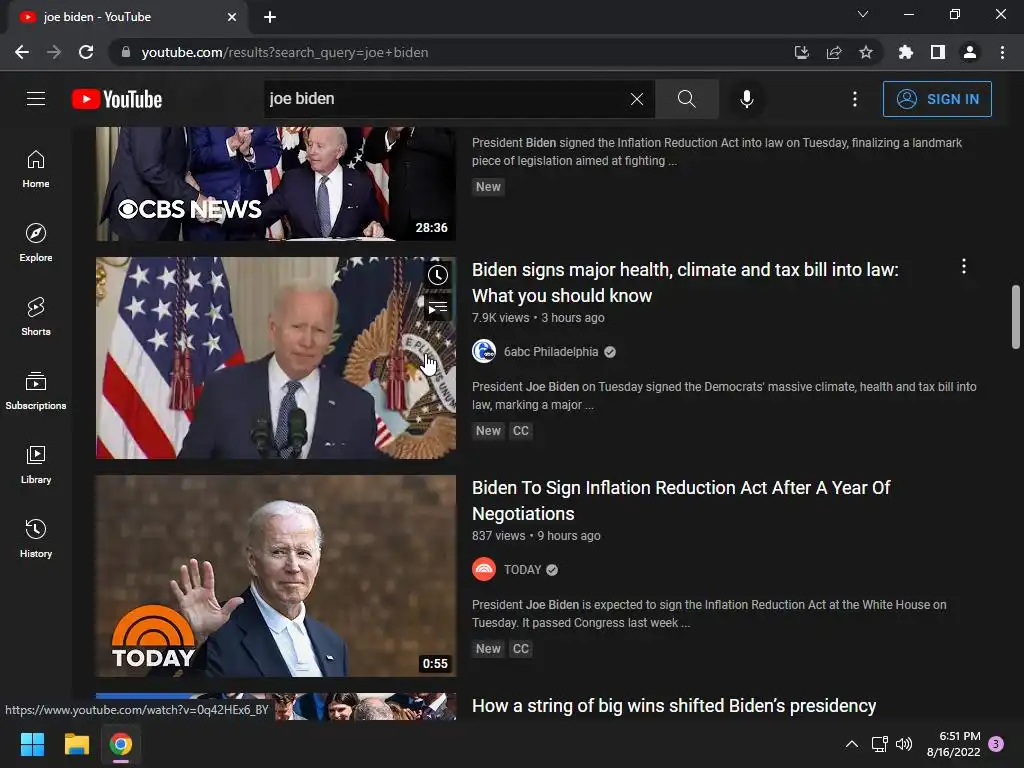The width and height of the screenshot is (1024, 768).
Task: Click the 6abc Philadelphia channel name
Action: [x=551, y=352]
